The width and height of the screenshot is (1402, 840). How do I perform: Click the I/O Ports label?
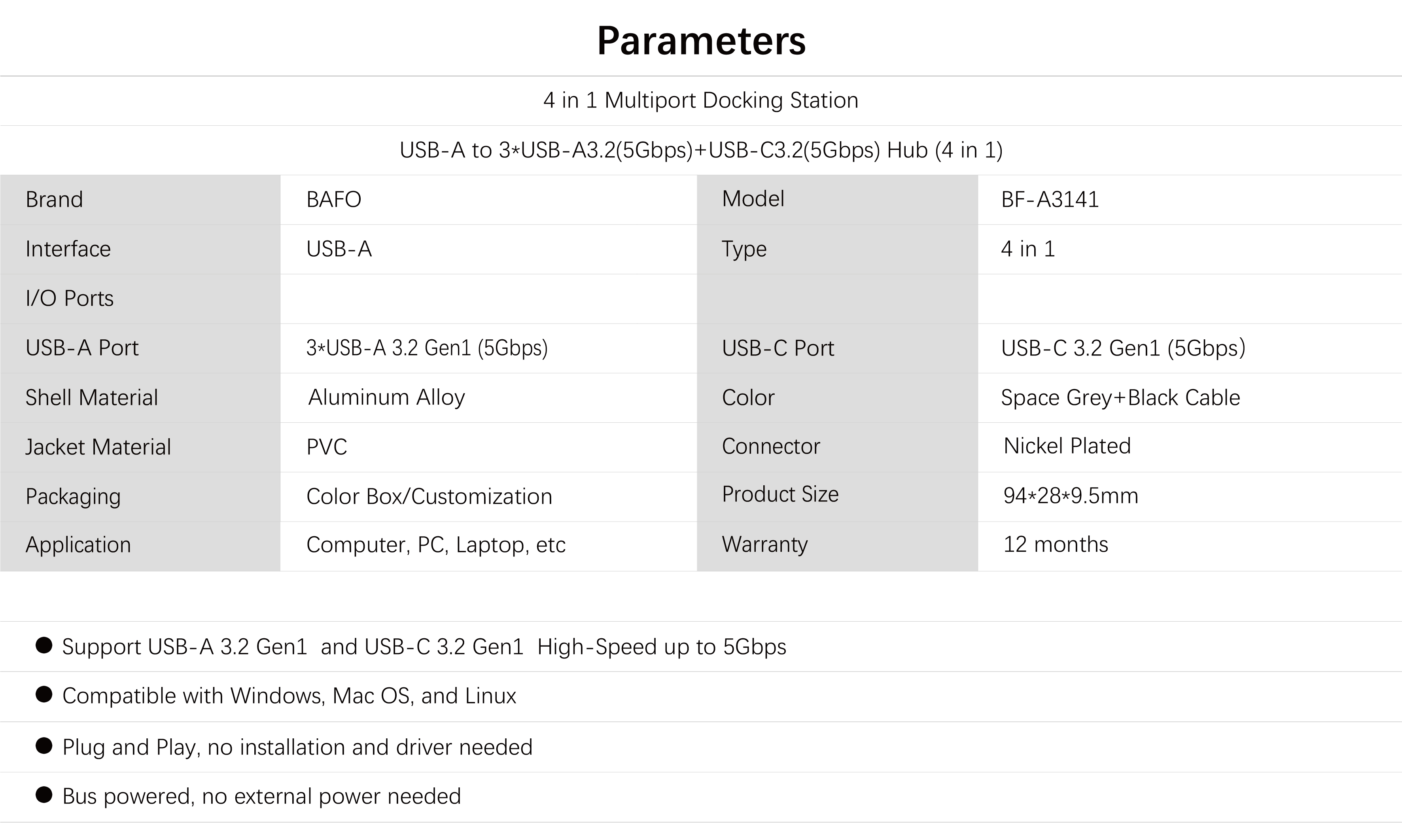(x=70, y=298)
